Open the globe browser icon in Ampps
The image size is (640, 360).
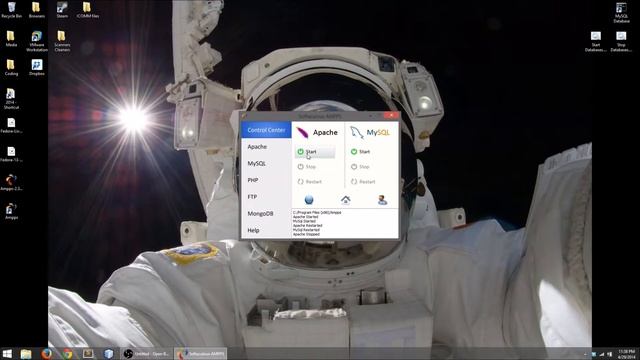[309, 200]
